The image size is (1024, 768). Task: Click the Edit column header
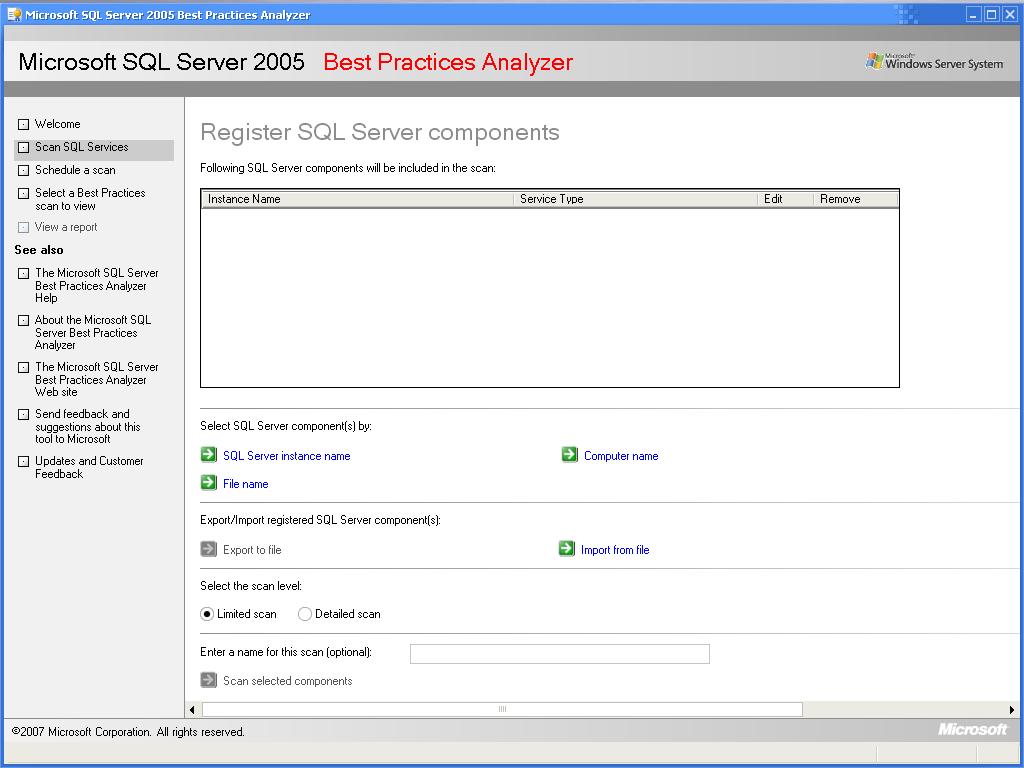click(786, 199)
